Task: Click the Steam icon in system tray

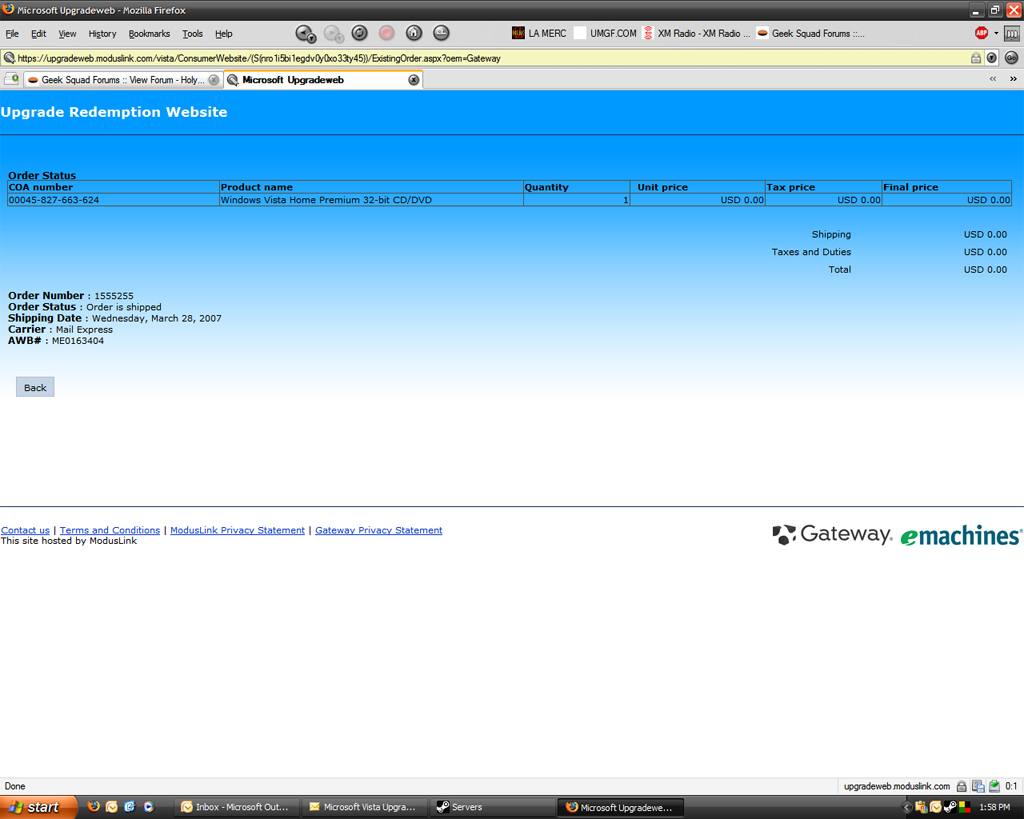Action: [x=950, y=807]
